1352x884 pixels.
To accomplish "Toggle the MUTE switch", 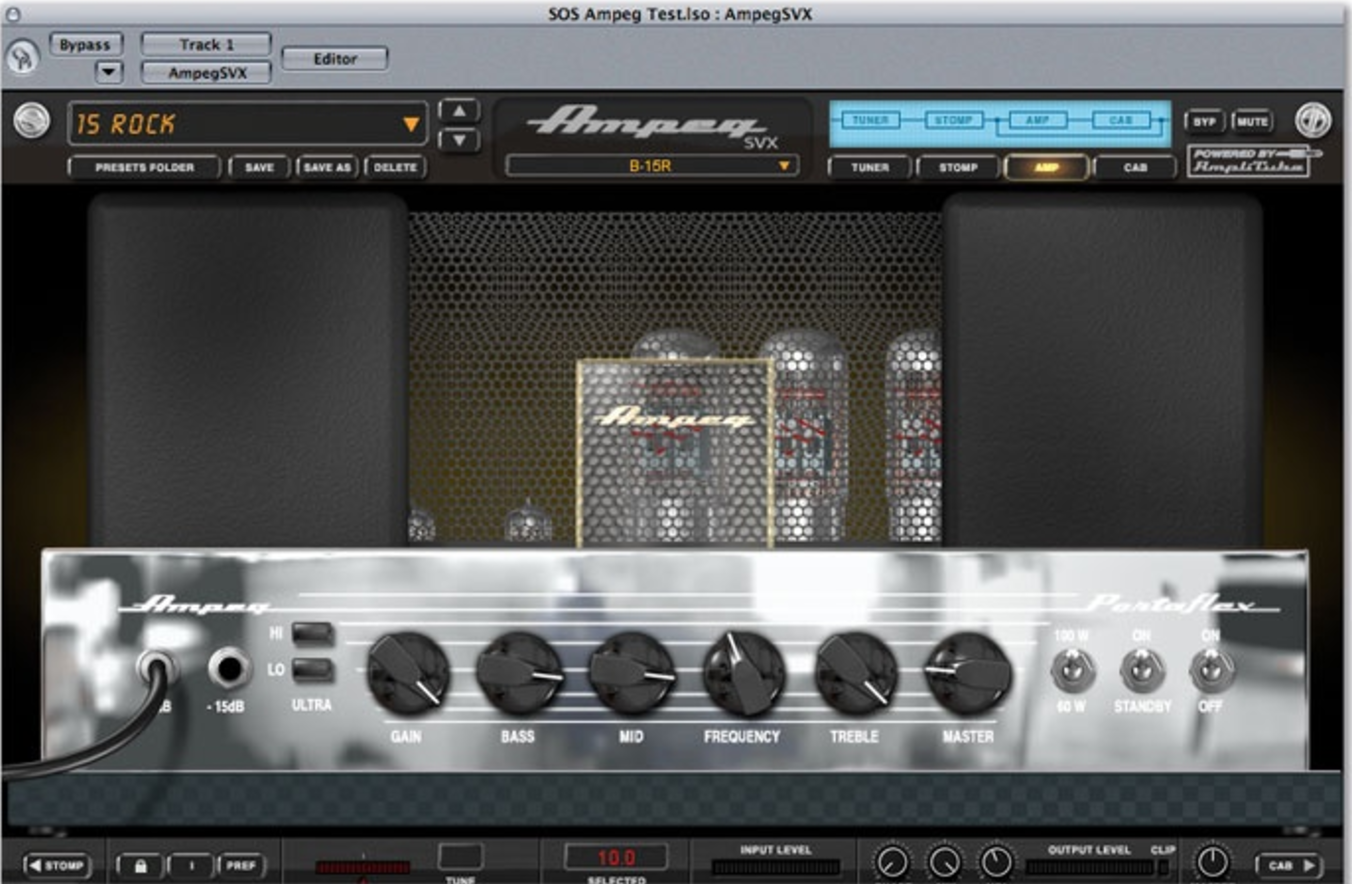I will point(1252,121).
